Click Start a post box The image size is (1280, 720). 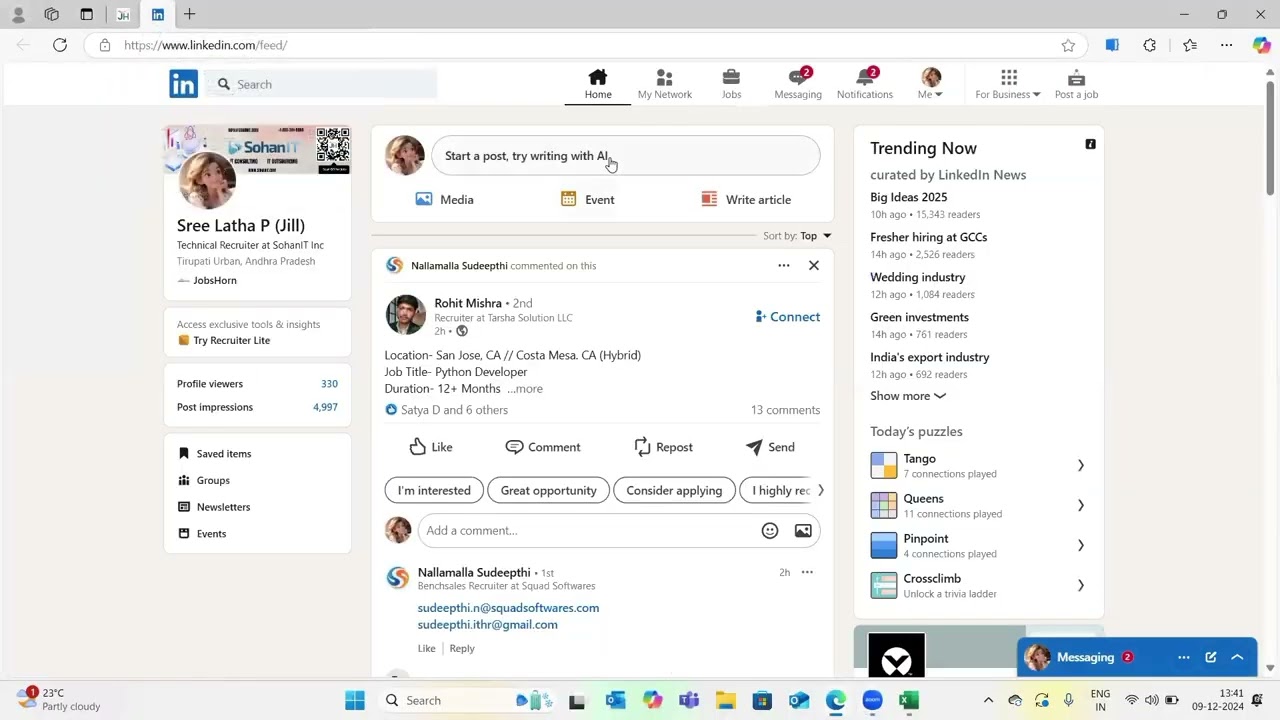pos(626,156)
